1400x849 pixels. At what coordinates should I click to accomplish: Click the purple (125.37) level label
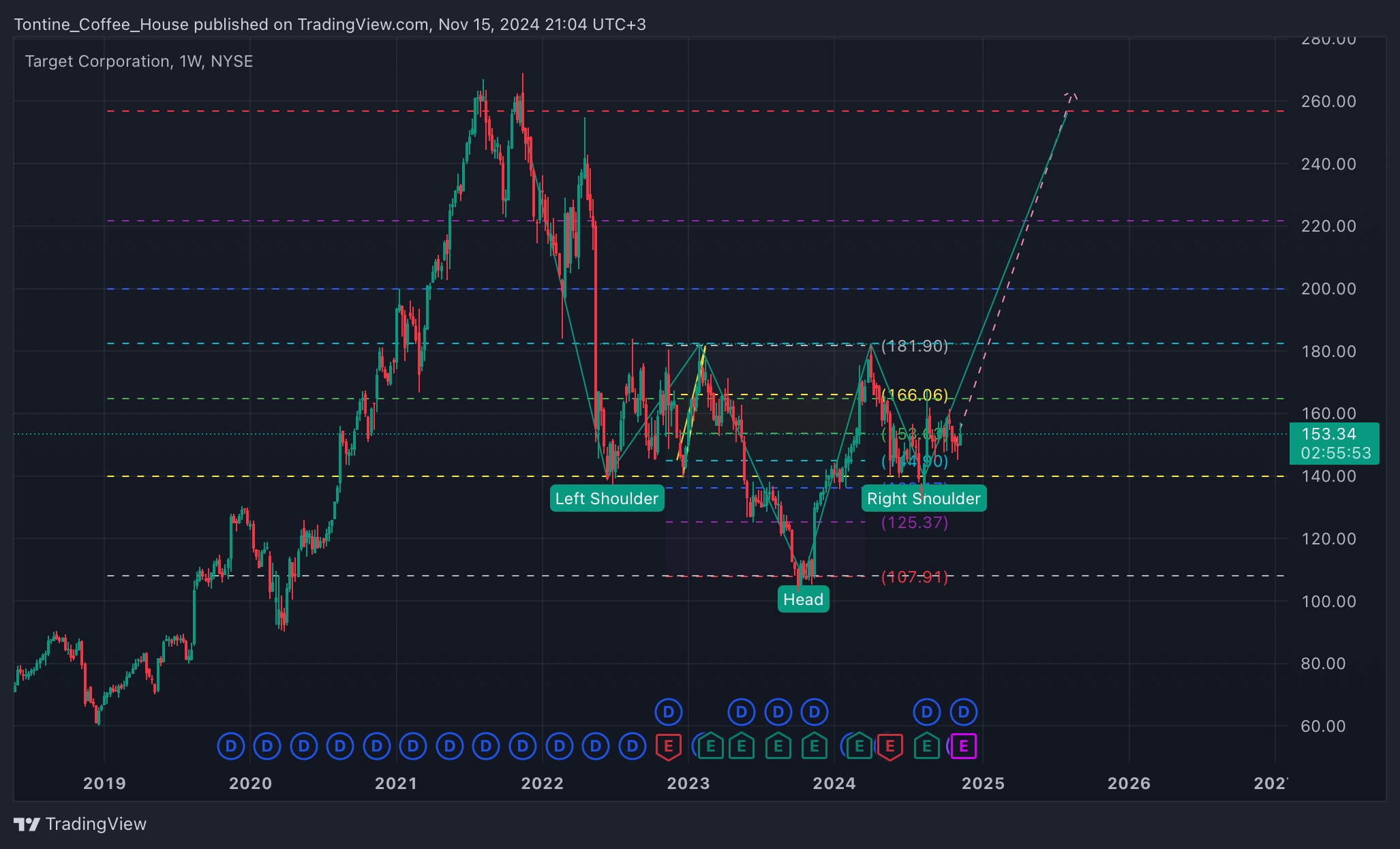(x=915, y=523)
